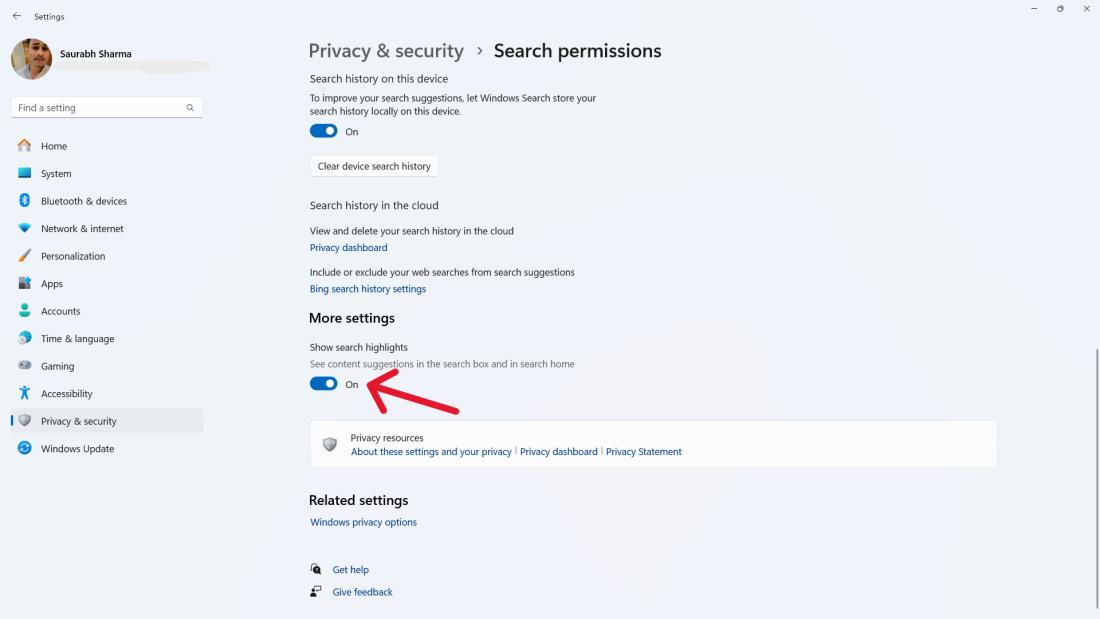1100x619 pixels.
Task: Select Accounts in the sidebar
Action: point(60,311)
